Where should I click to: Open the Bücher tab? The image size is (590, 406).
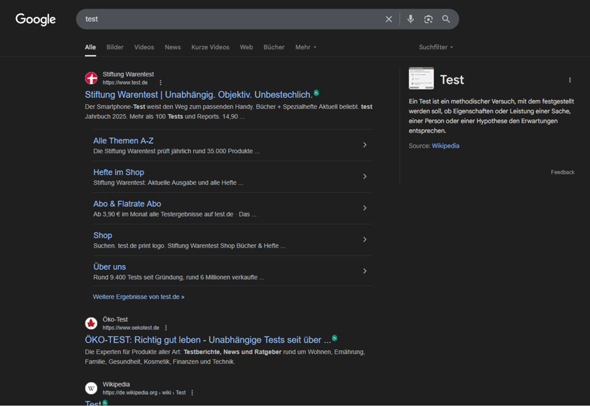click(274, 47)
